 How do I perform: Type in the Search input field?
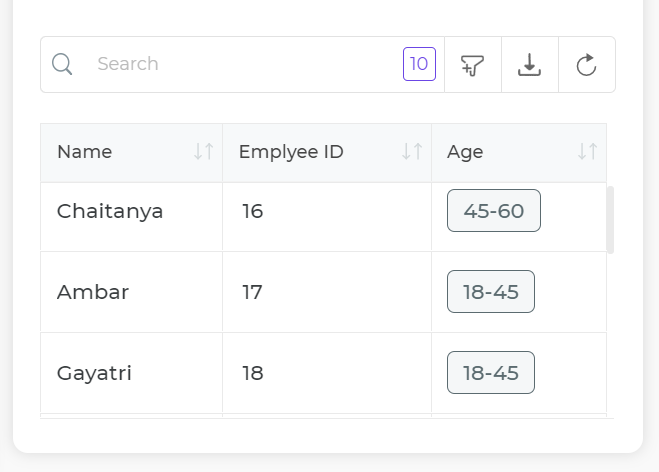click(240, 65)
